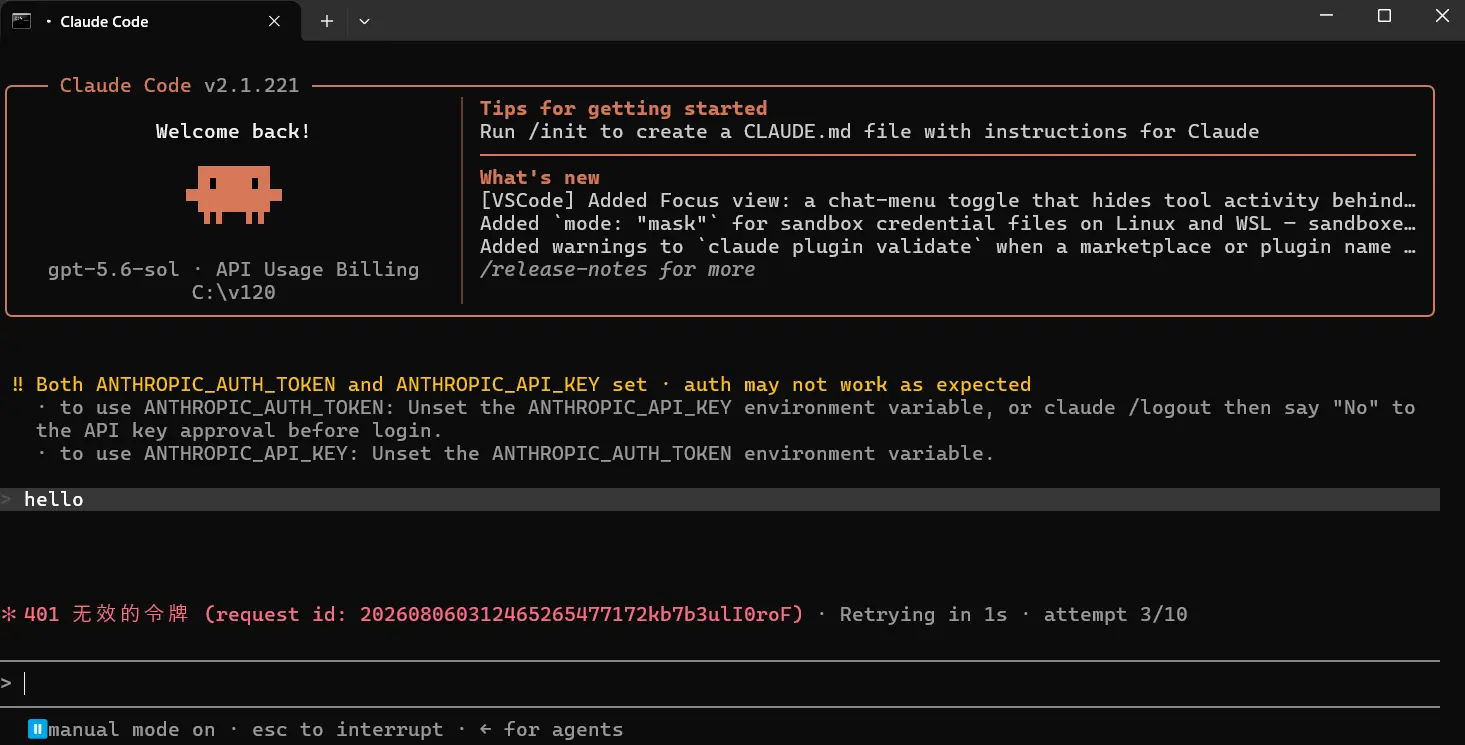
Task: Click '← for agents' status hint
Action: click(551, 730)
